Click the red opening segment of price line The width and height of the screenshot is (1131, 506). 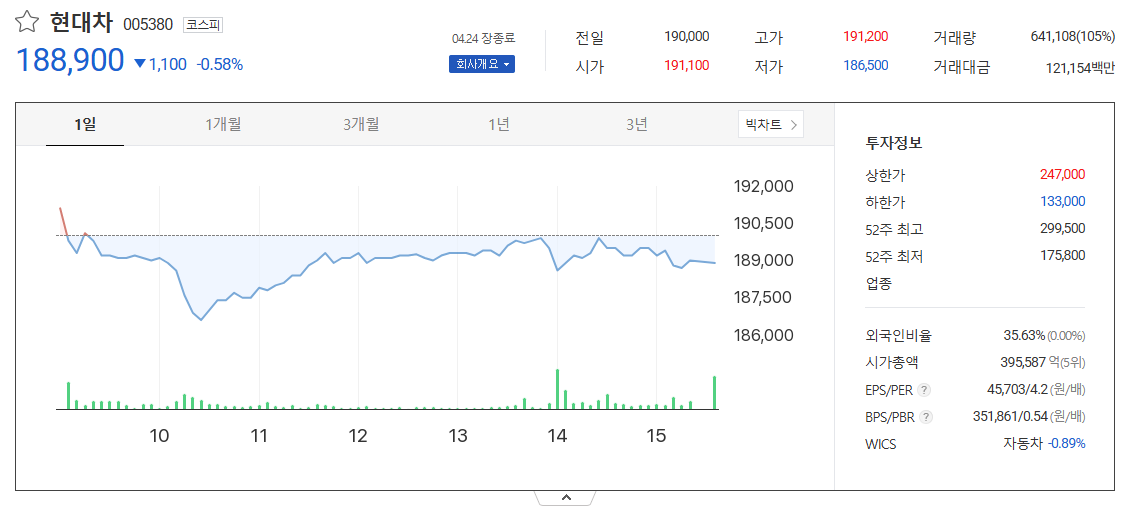point(64,222)
